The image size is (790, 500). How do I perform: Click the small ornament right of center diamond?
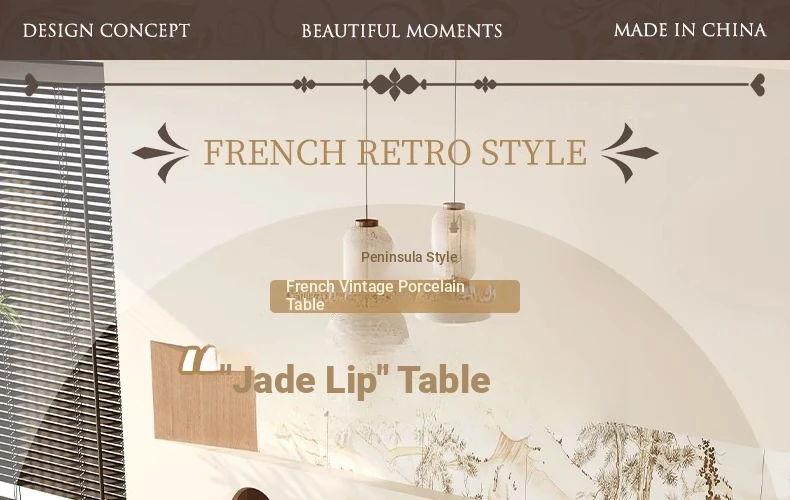(485, 85)
